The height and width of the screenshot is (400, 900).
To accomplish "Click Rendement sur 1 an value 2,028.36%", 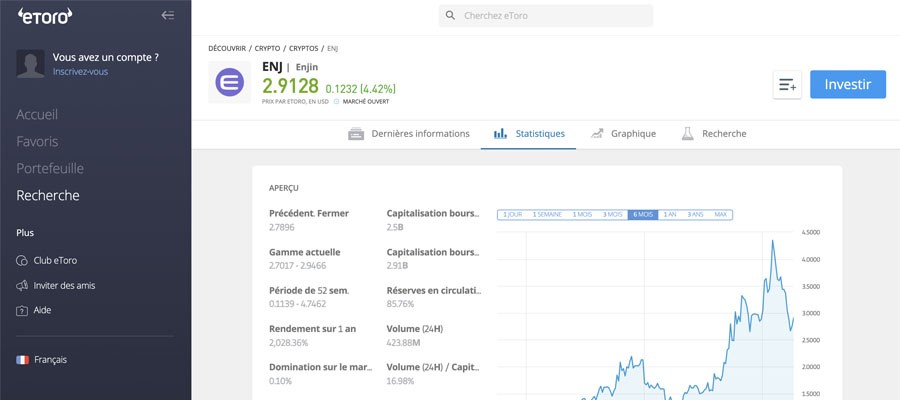I will click(289, 343).
